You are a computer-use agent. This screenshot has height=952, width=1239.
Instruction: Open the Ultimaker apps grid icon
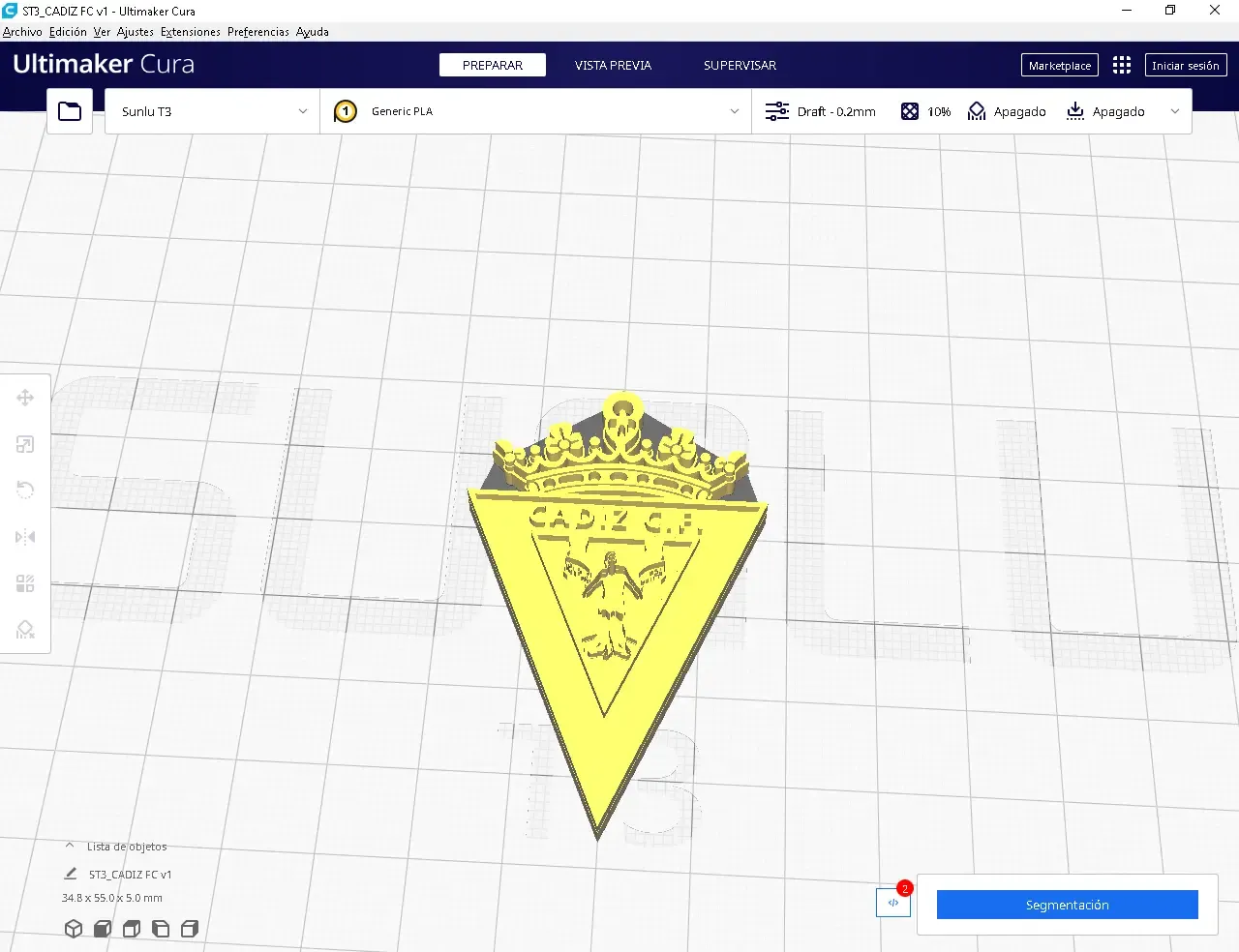(1122, 65)
